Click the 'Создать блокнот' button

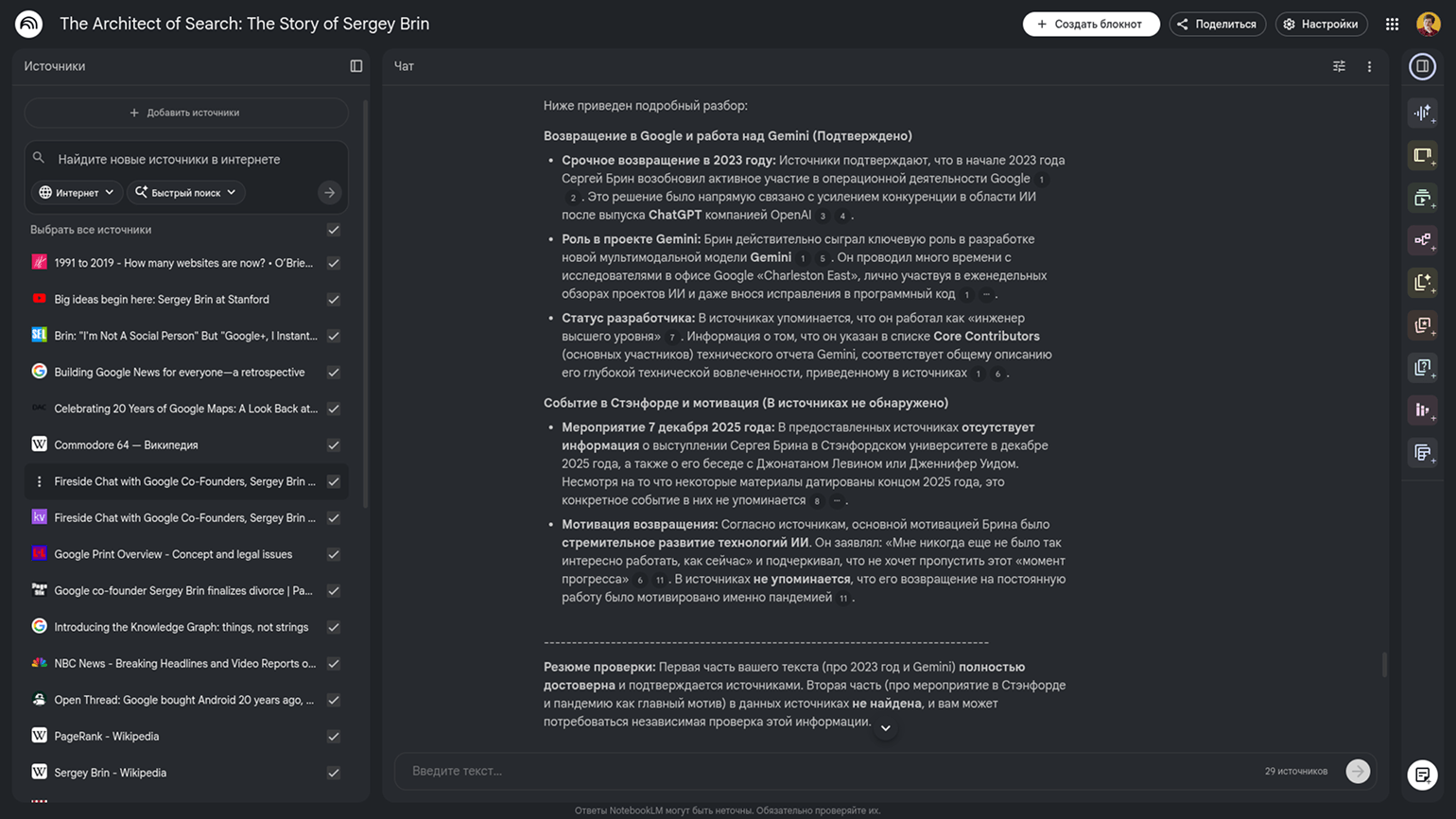[x=1090, y=25]
